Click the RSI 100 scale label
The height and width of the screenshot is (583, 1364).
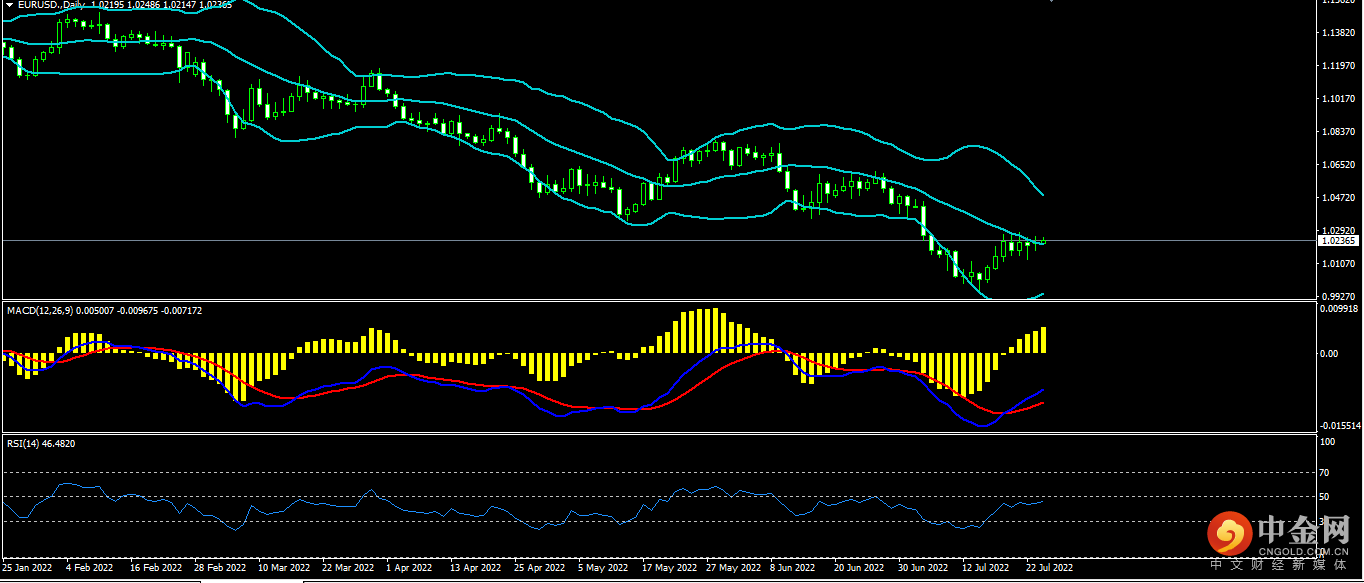(x=1328, y=441)
